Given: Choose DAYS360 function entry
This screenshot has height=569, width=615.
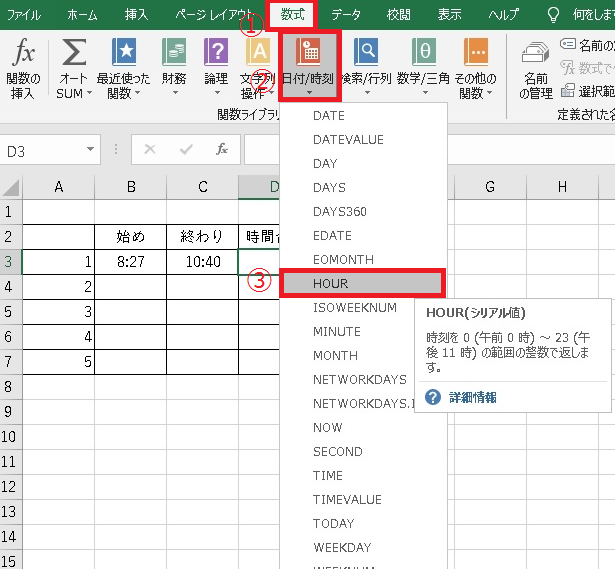Looking at the screenshot, I should point(364,212).
